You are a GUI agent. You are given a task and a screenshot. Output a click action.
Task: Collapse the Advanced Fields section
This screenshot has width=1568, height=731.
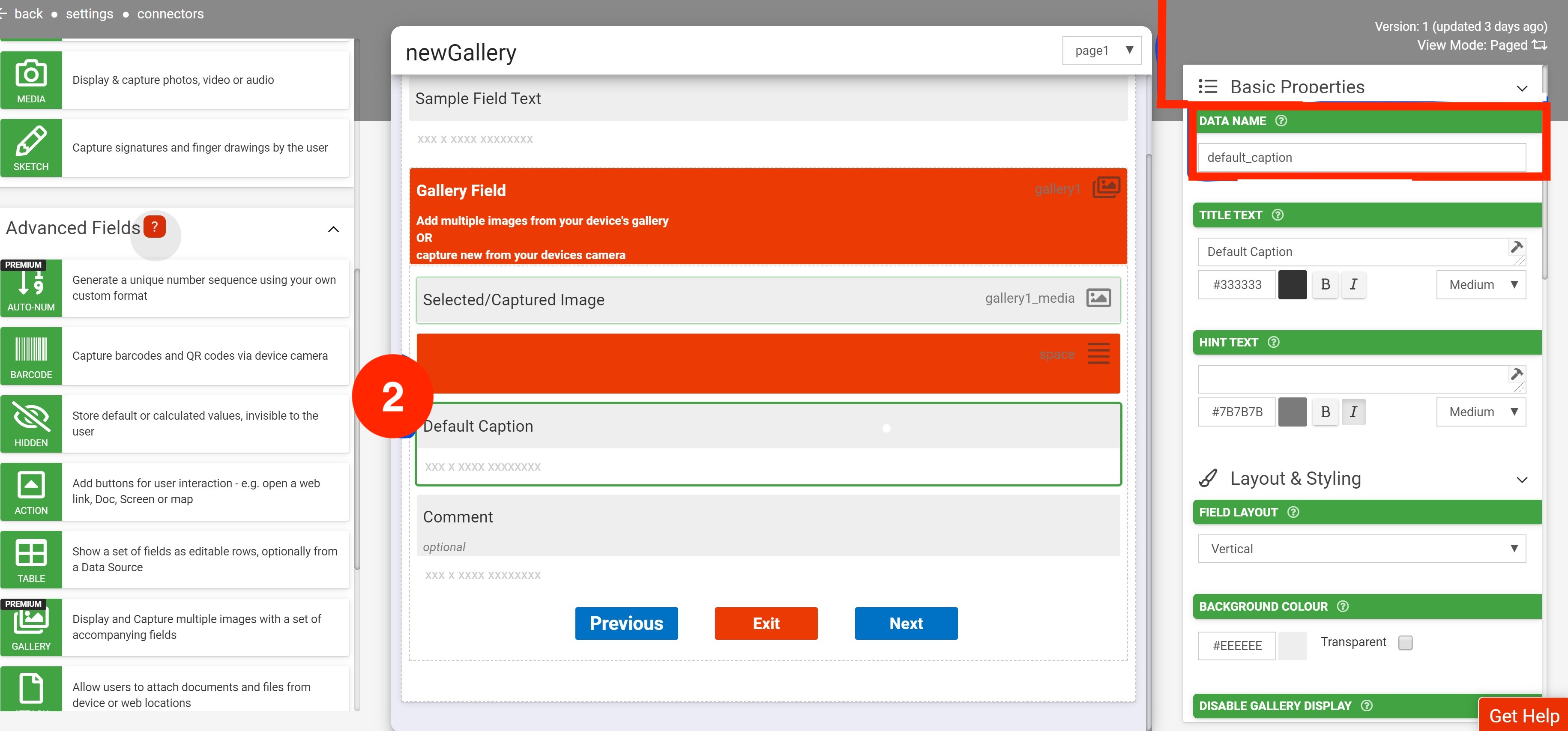point(333,230)
